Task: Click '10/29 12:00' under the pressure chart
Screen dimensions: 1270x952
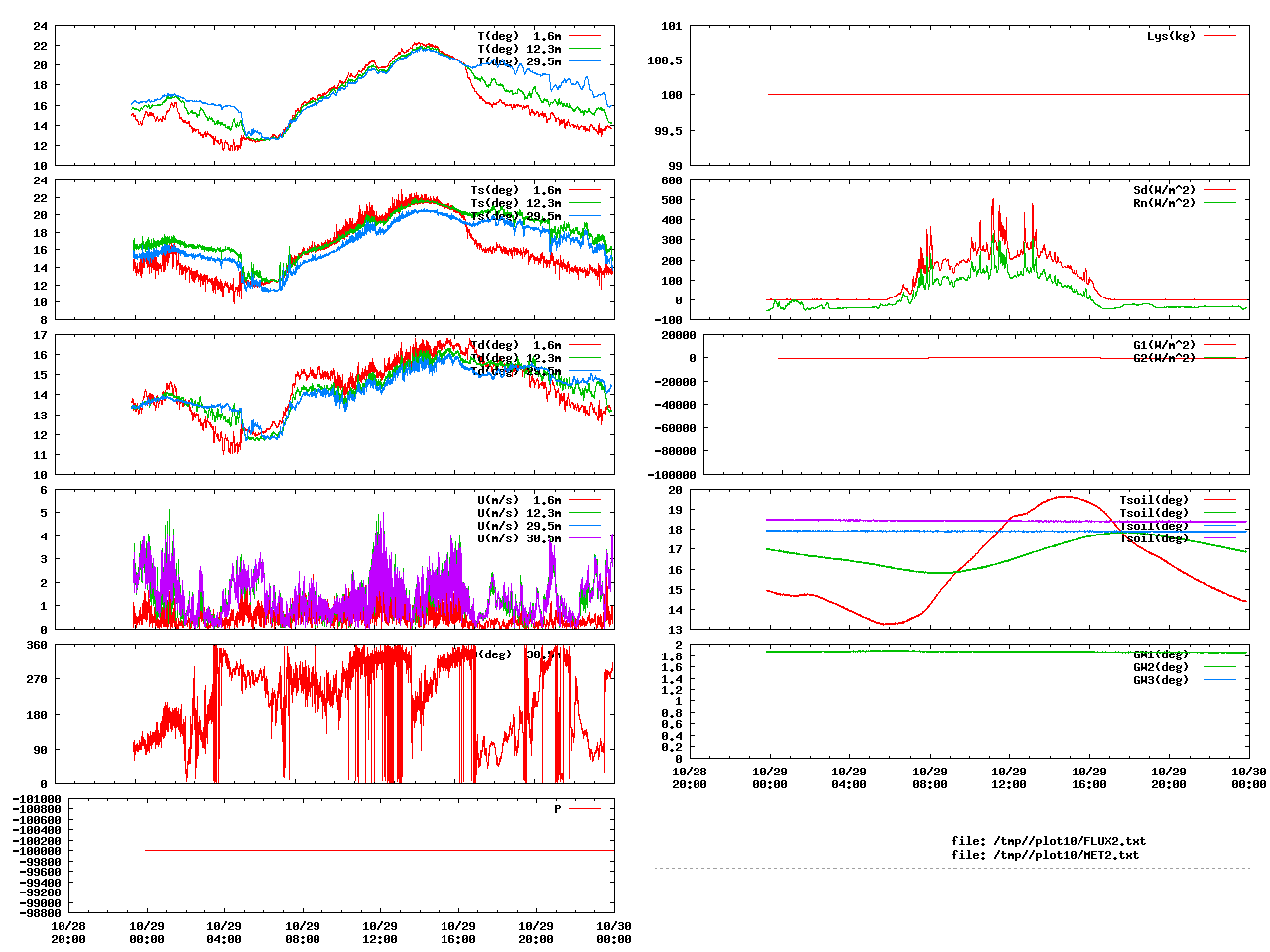Action: tap(380, 932)
